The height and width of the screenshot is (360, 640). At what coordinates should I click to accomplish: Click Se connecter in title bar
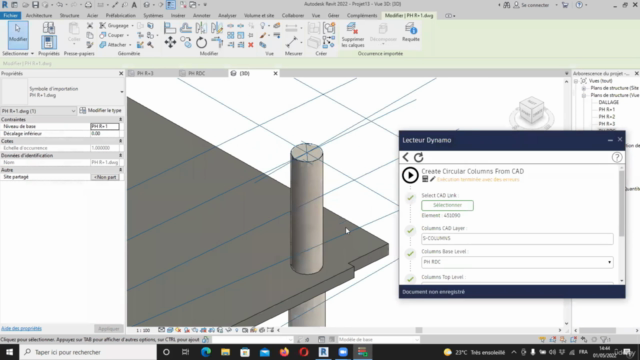[535, 5]
